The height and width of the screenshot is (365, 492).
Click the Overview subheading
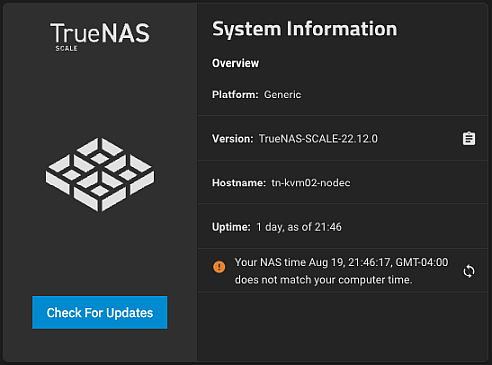click(235, 63)
